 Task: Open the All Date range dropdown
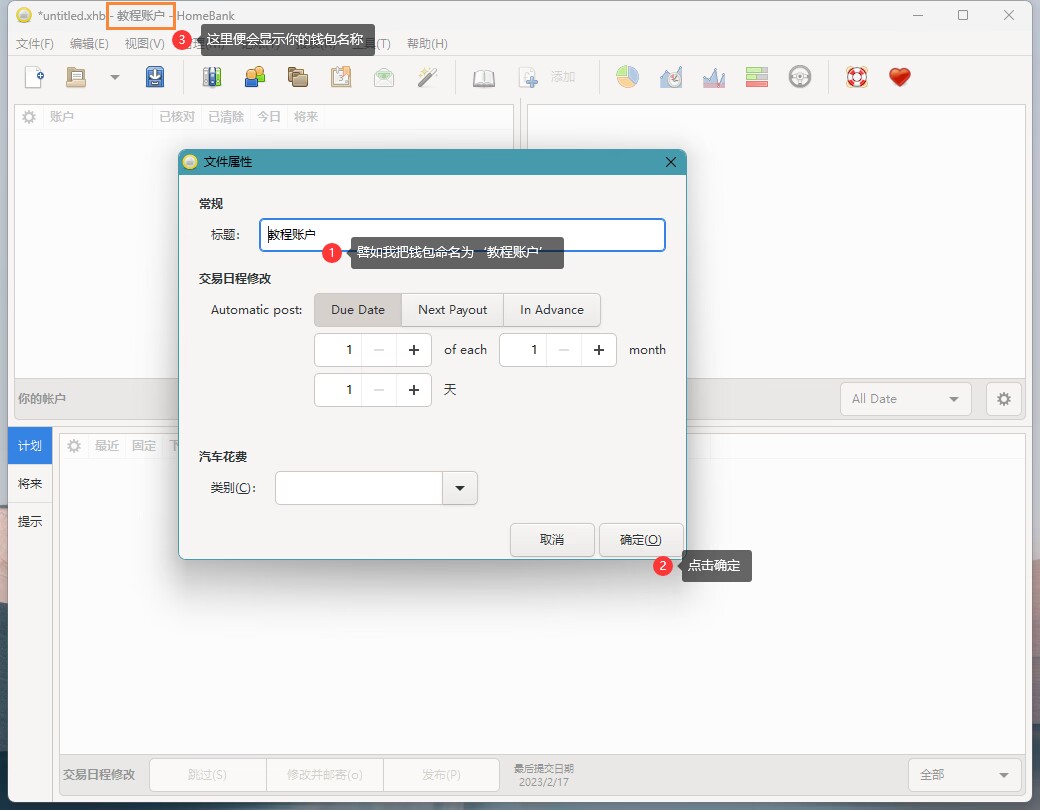905,399
